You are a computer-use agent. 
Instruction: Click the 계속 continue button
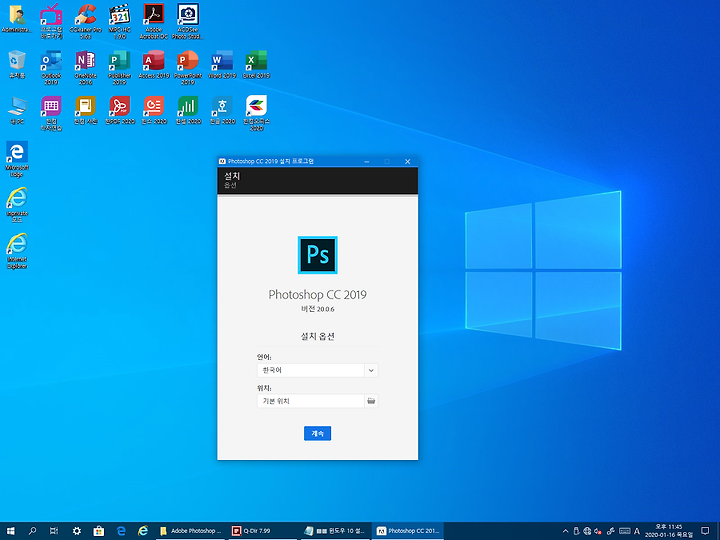click(317, 433)
